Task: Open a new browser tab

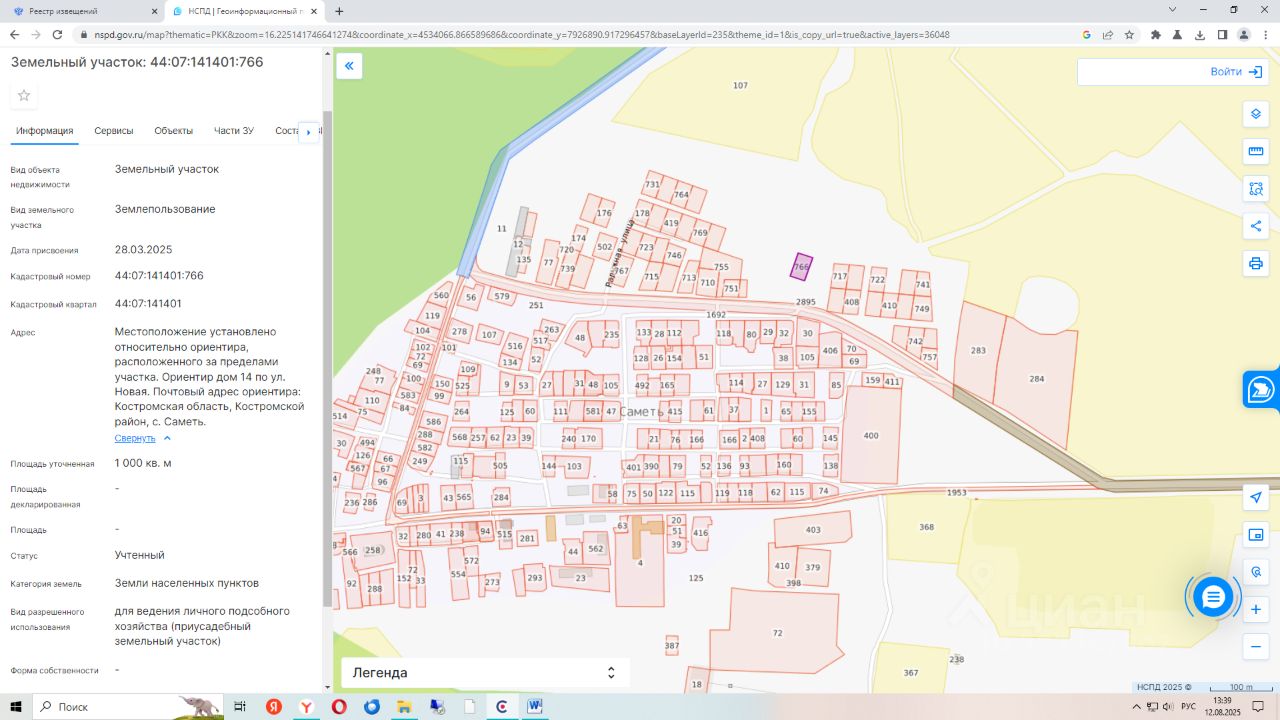Action: click(339, 11)
